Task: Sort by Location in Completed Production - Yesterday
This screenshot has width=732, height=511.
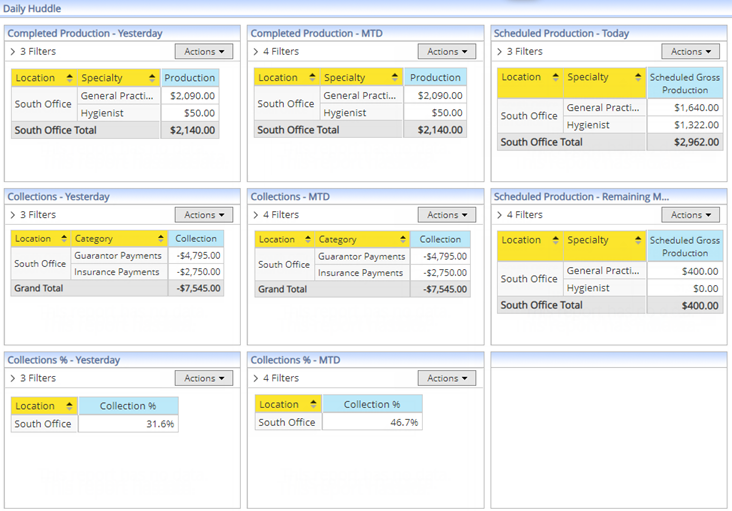Action: click(69, 78)
